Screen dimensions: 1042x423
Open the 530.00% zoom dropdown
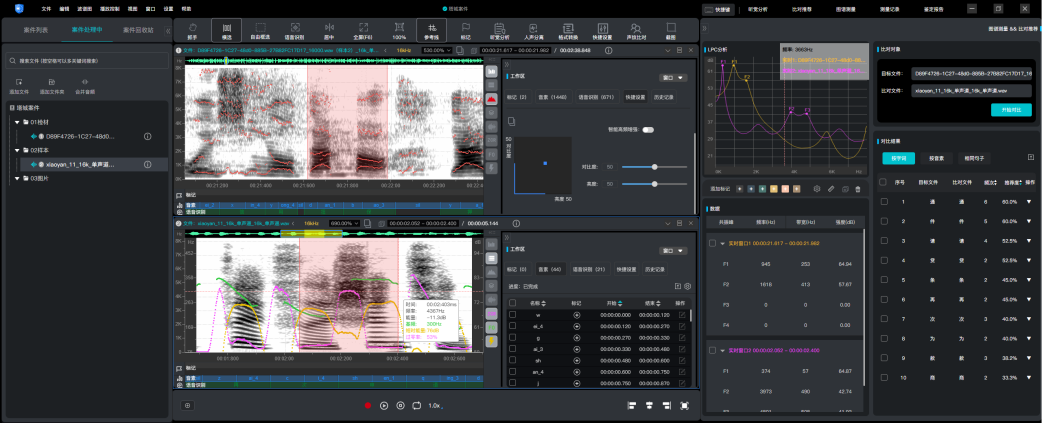[437, 49]
